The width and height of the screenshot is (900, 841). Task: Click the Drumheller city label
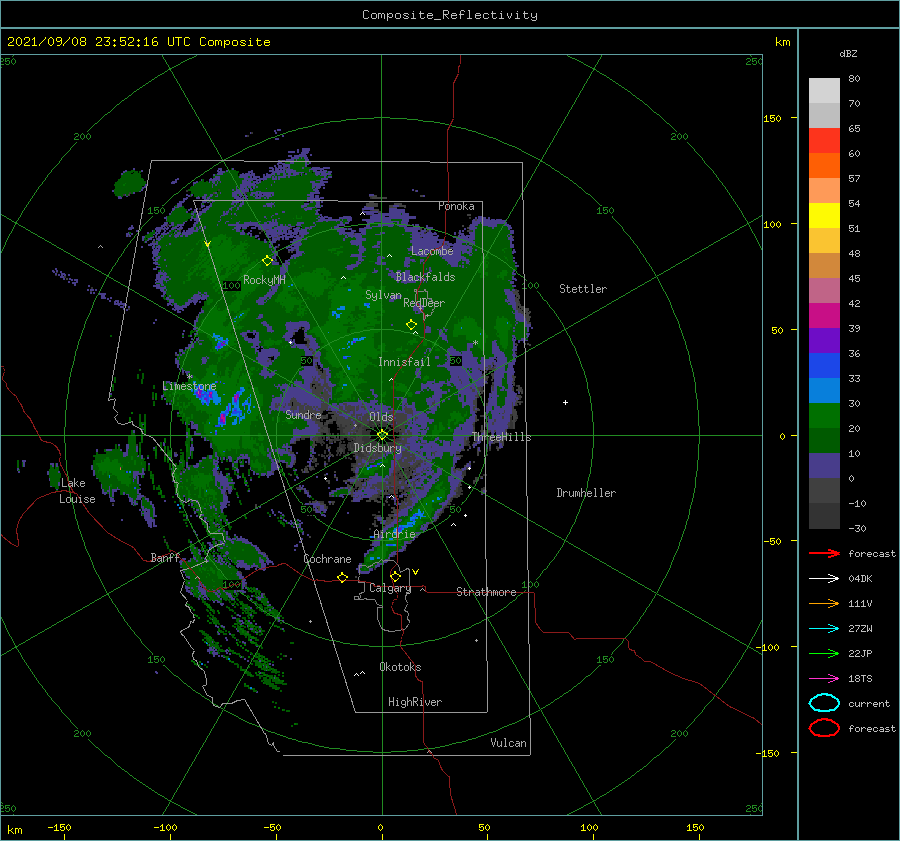tap(586, 493)
